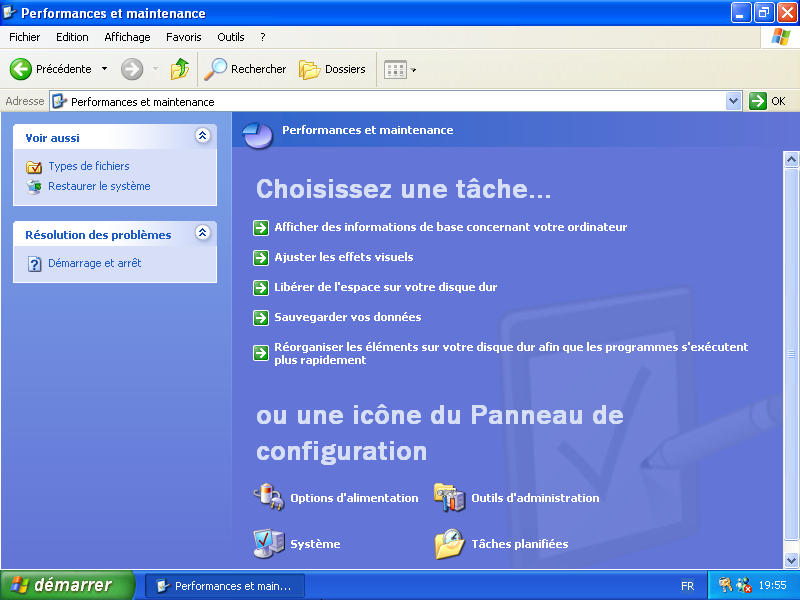This screenshot has width=800, height=600.
Task: Open Outils d'administration tools icon
Action: tap(449, 497)
